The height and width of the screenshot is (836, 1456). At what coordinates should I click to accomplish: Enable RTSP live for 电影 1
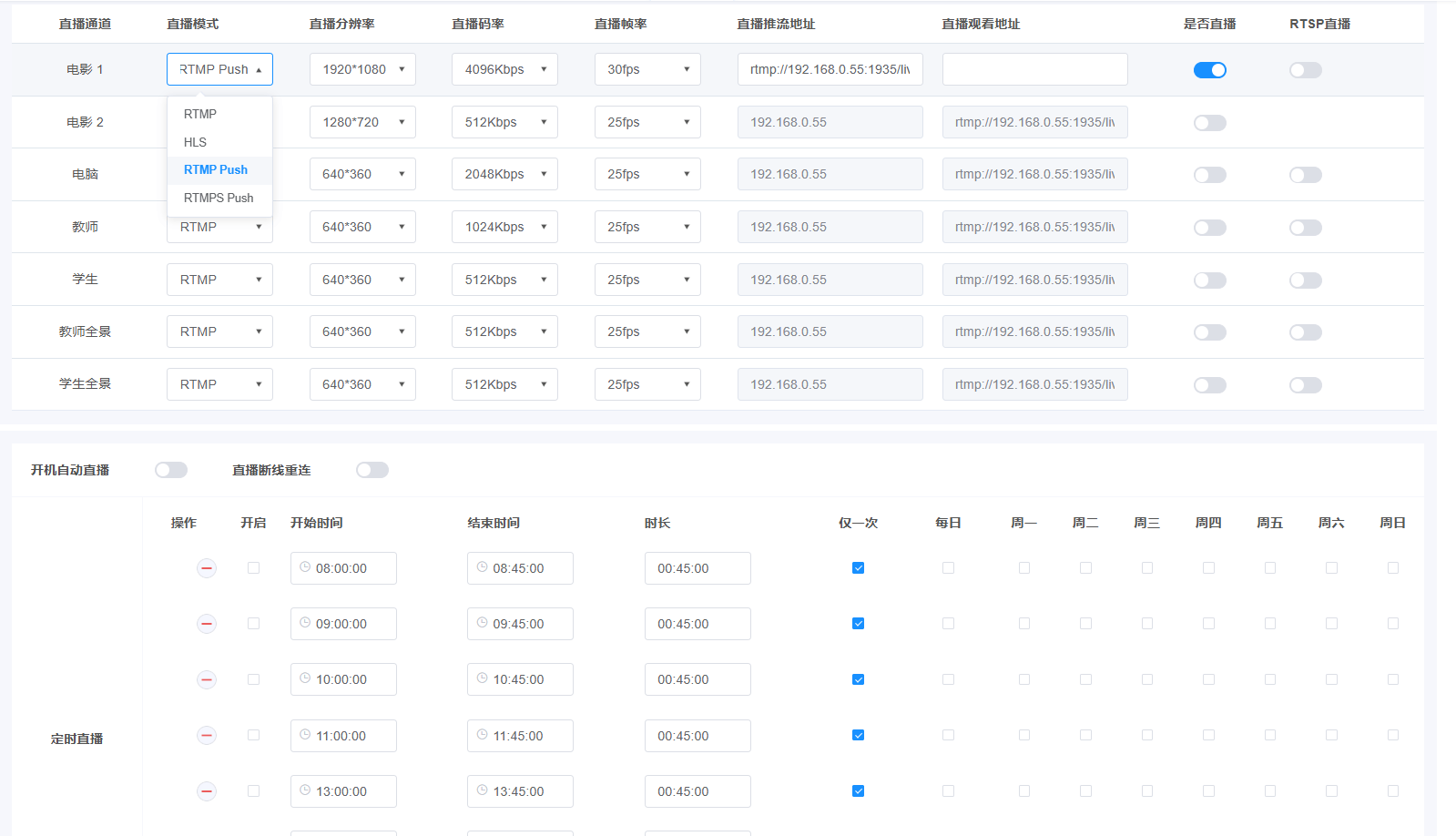click(1305, 70)
